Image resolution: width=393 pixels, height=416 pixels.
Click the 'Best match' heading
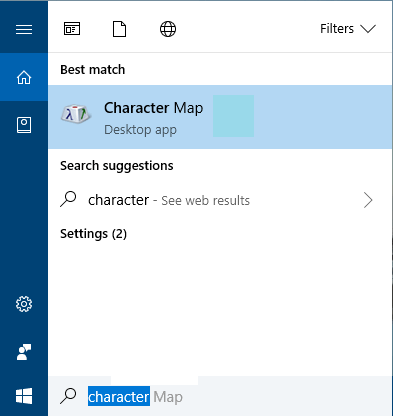[x=93, y=70]
